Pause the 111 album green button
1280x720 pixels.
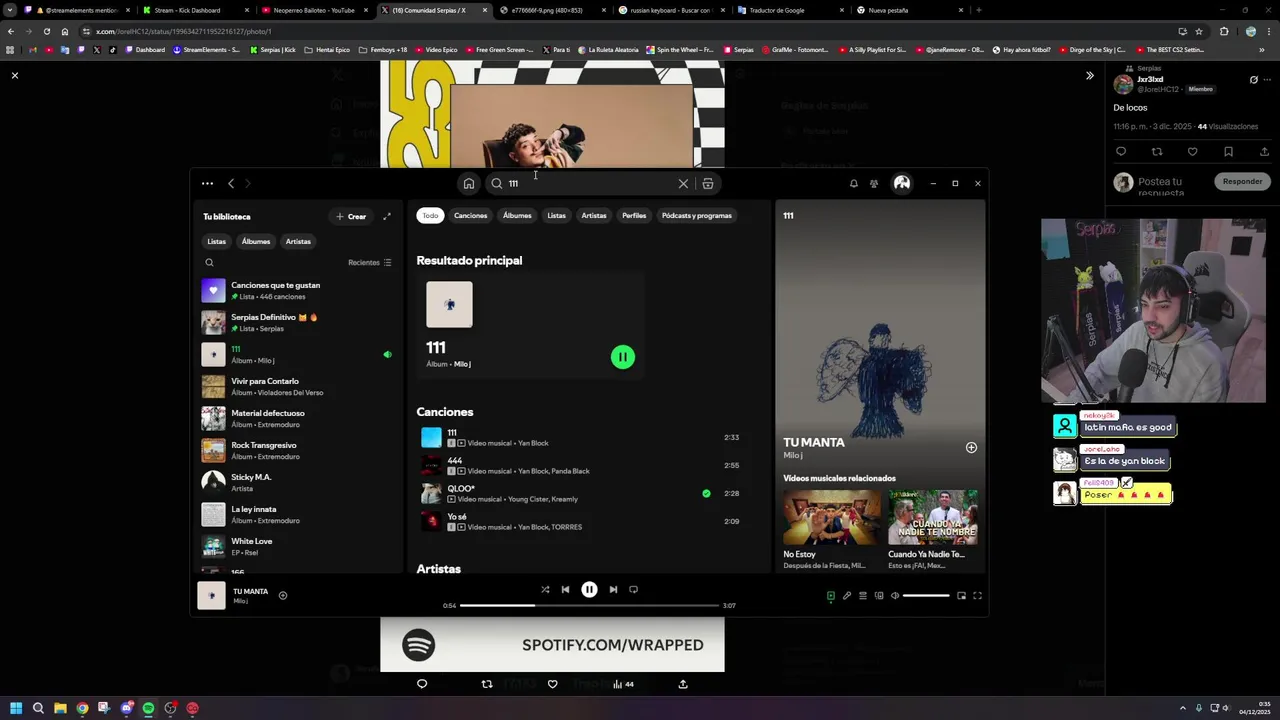(622, 356)
